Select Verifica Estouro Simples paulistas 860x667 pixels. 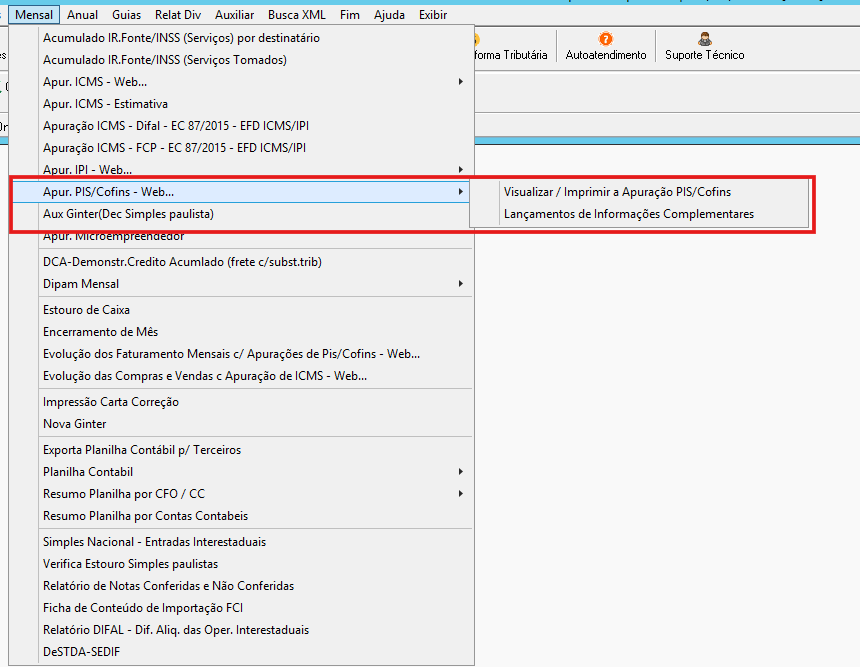click(241, 564)
